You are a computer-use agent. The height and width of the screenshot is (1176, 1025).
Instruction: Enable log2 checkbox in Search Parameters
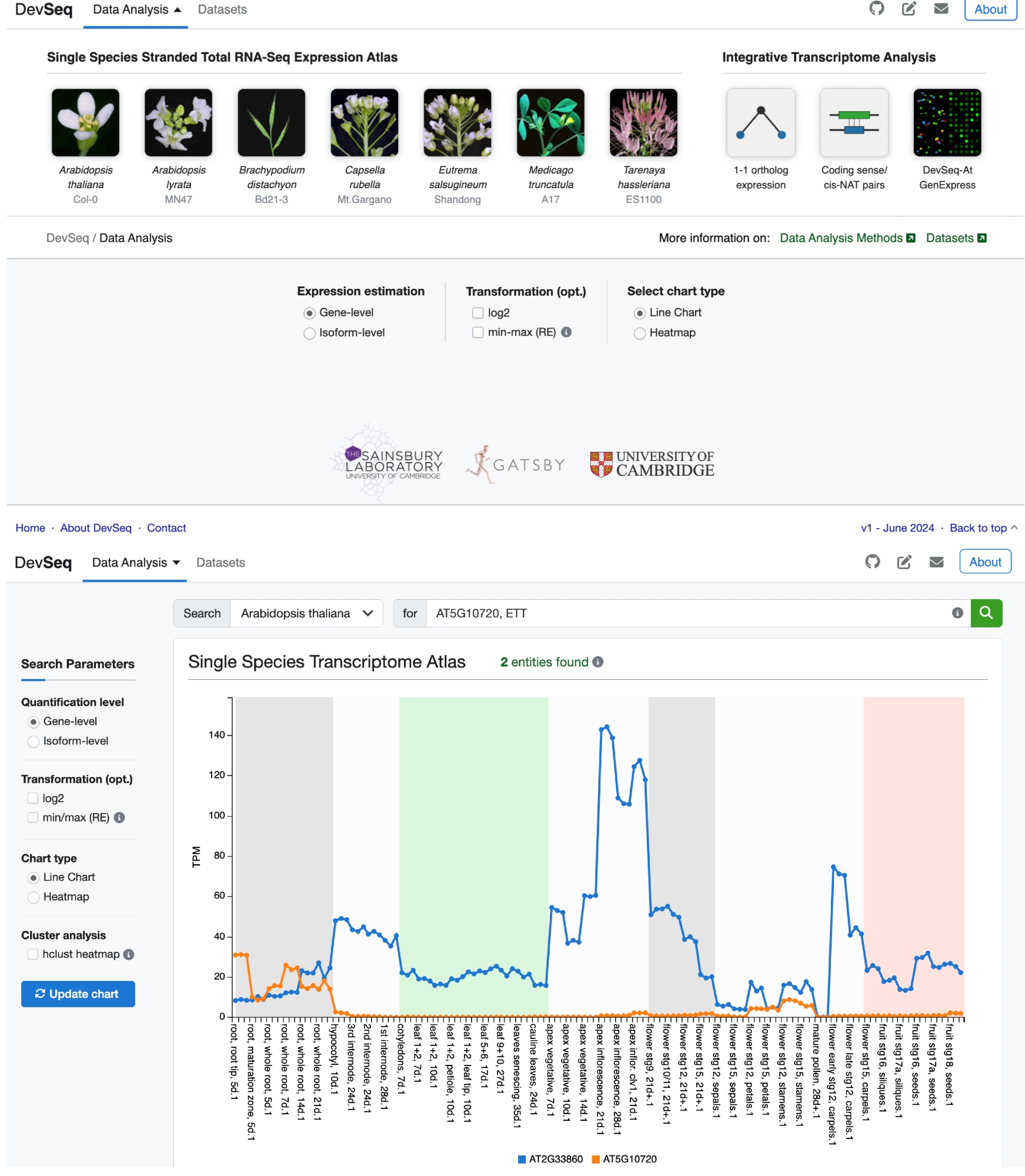pos(33,798)
